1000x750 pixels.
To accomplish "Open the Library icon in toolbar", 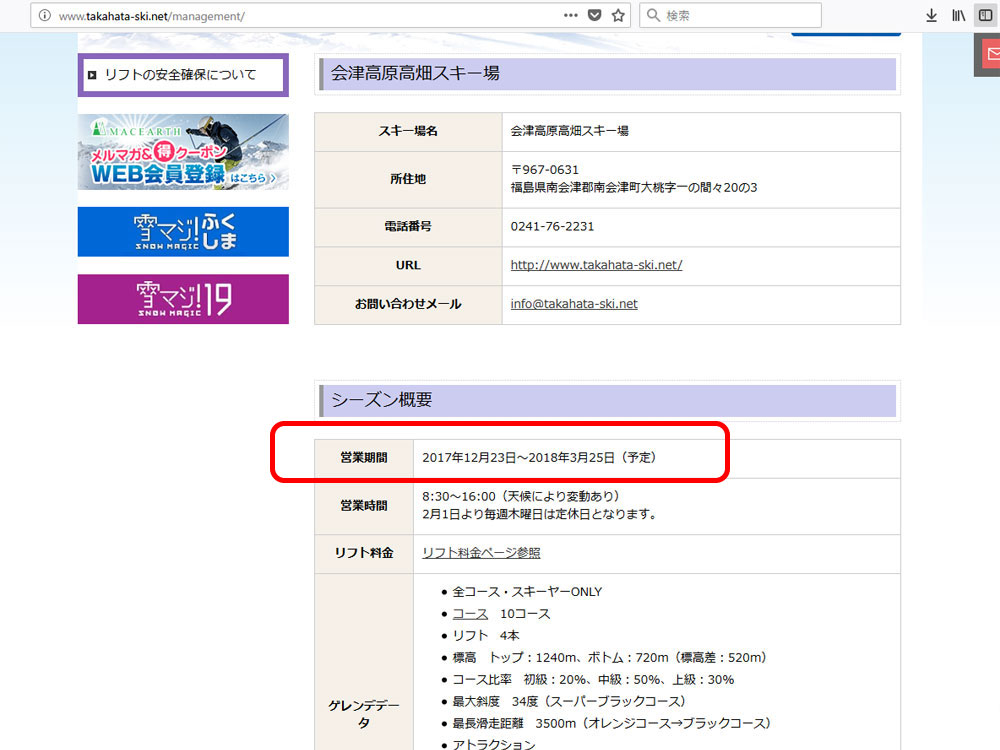I will pyautogui.click(x=958, y=16).
